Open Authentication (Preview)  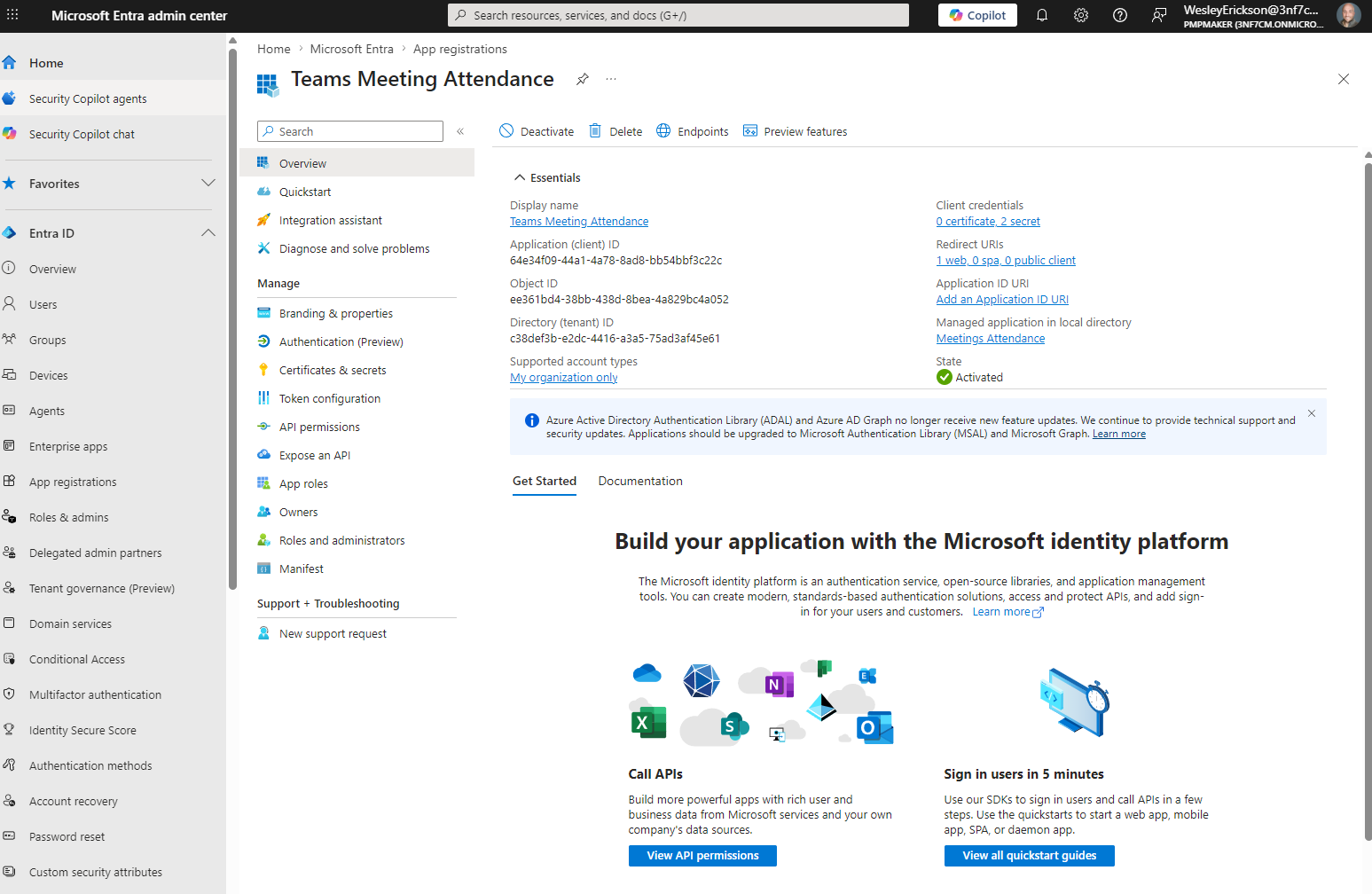(357, 341)
